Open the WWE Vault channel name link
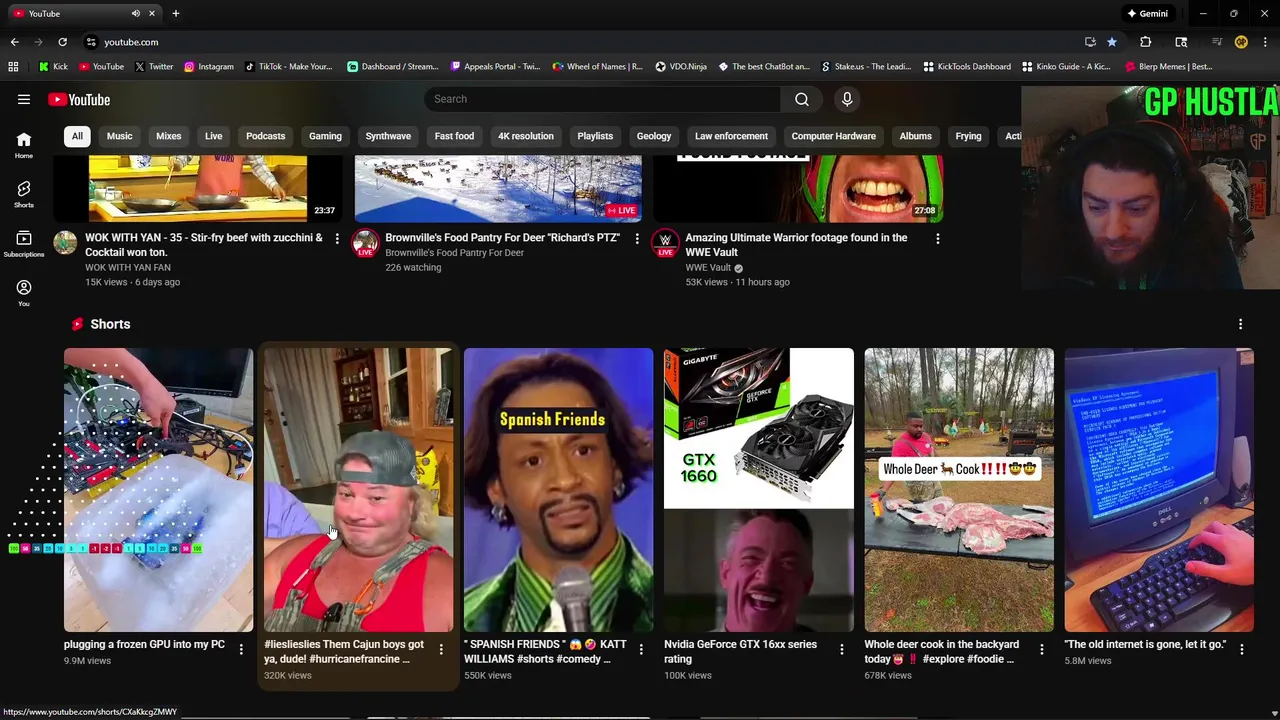 [708, 268]
